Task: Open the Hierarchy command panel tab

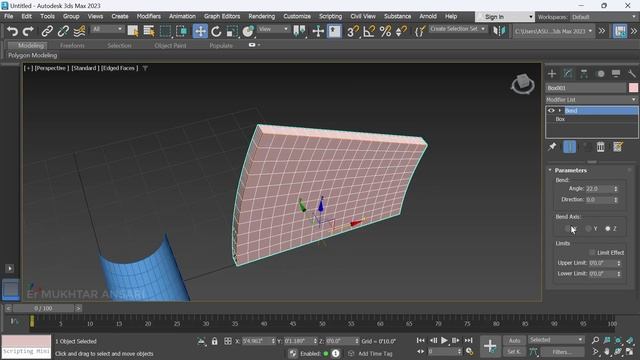Action: (584, 73)
